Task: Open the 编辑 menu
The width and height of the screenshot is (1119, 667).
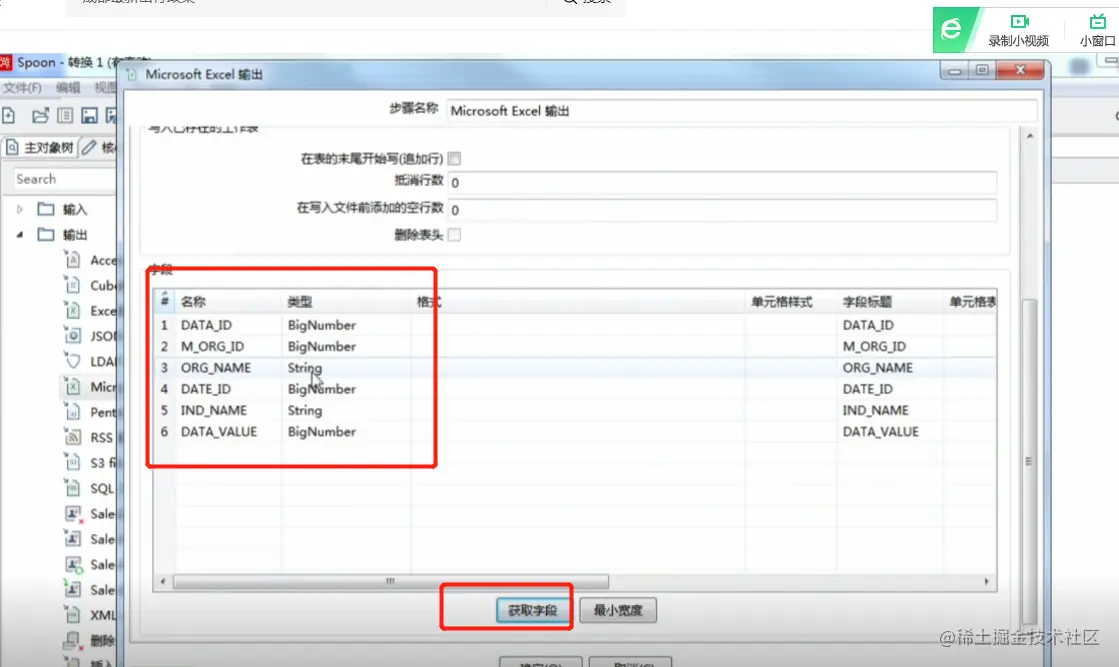Action: point(68,88)
